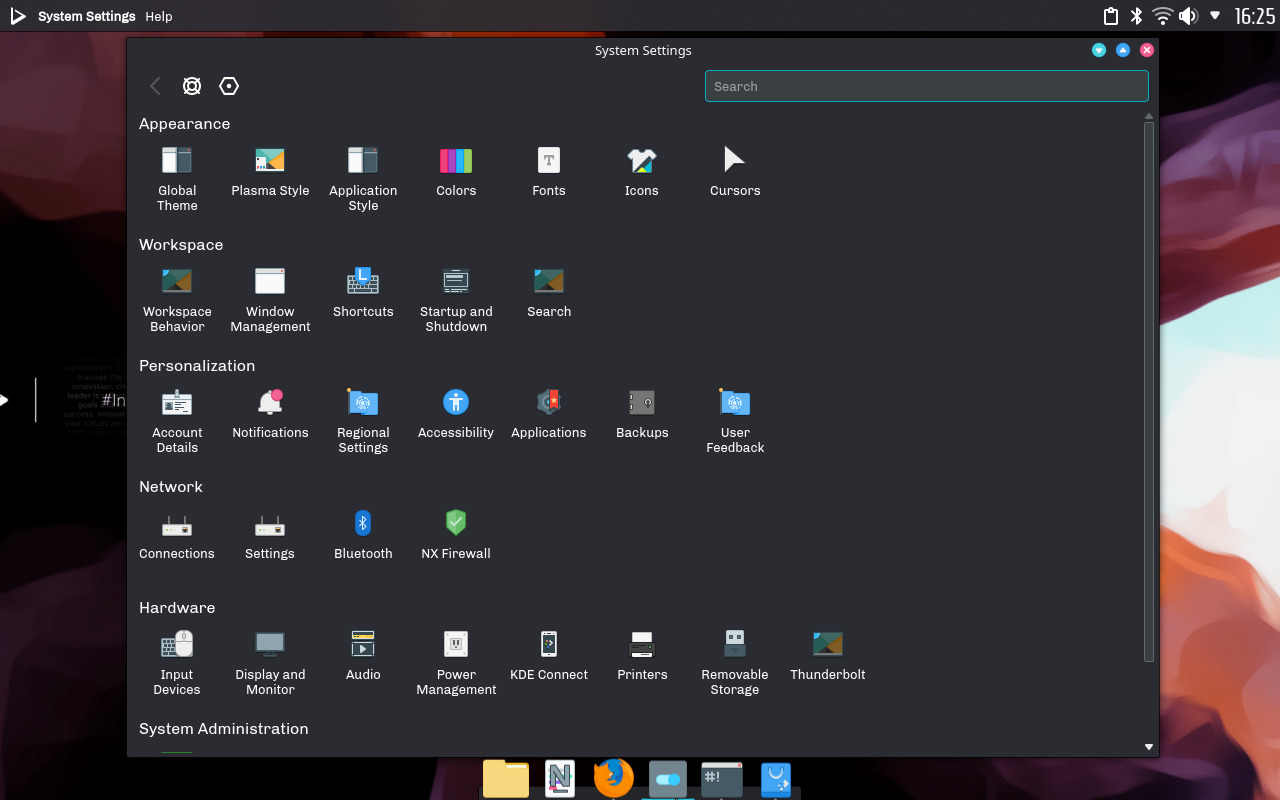Select the Notifications module
Screen dimensions: 1280x800
270,410
